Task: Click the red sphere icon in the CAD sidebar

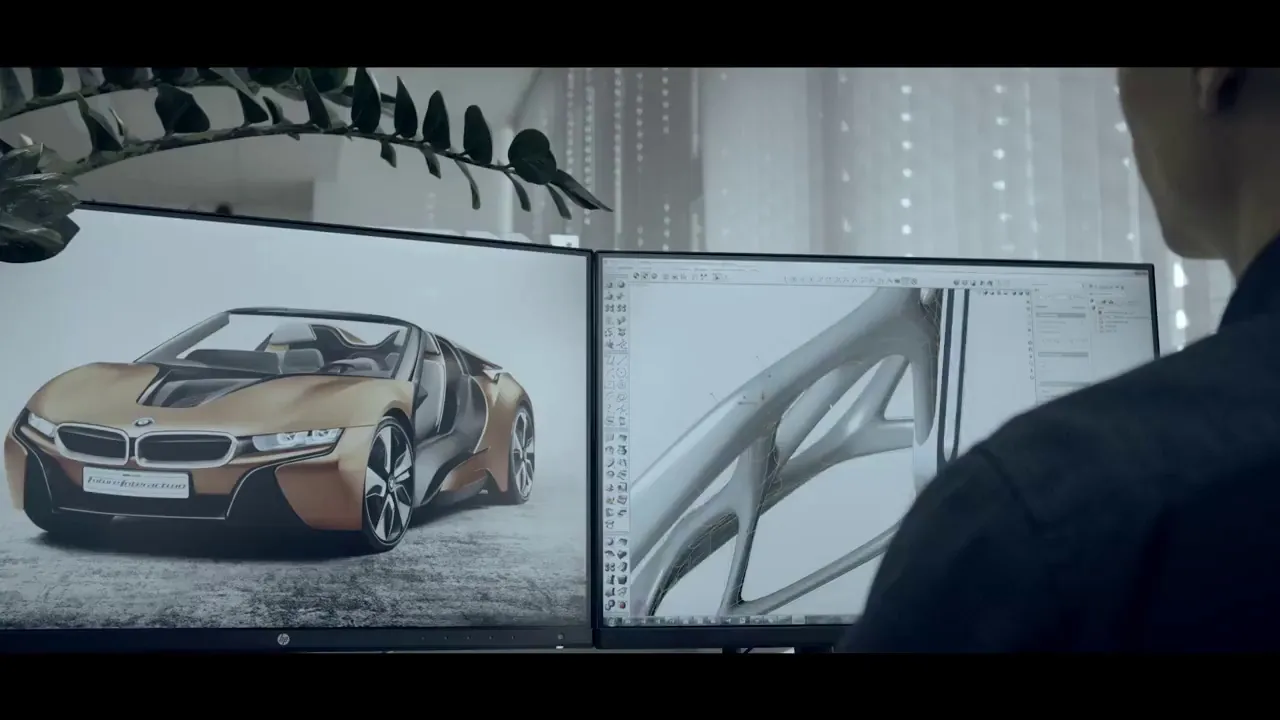Action: pos(622,605)
